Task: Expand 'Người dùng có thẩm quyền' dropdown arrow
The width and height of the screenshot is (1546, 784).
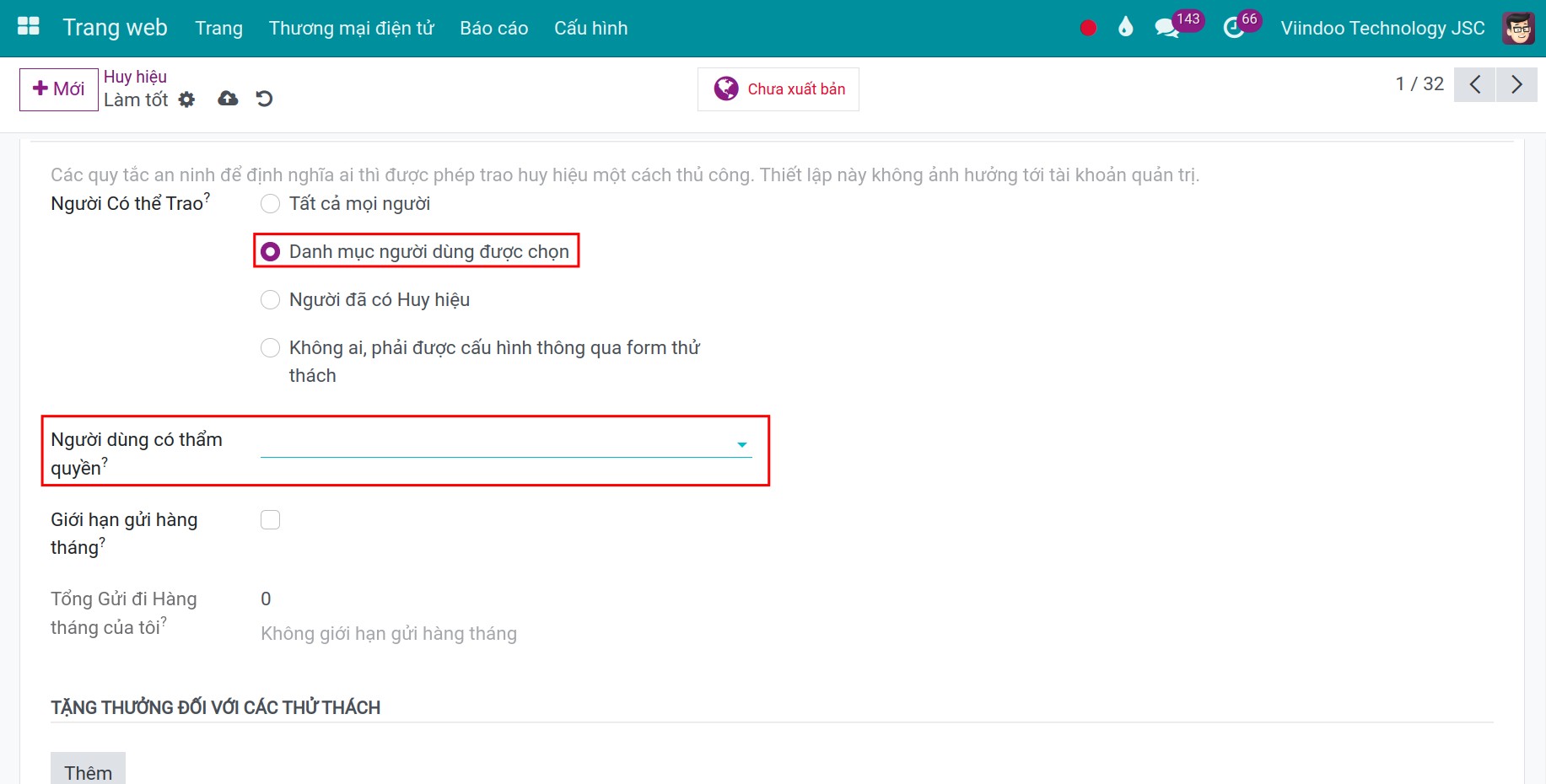Action: point(742,444)
